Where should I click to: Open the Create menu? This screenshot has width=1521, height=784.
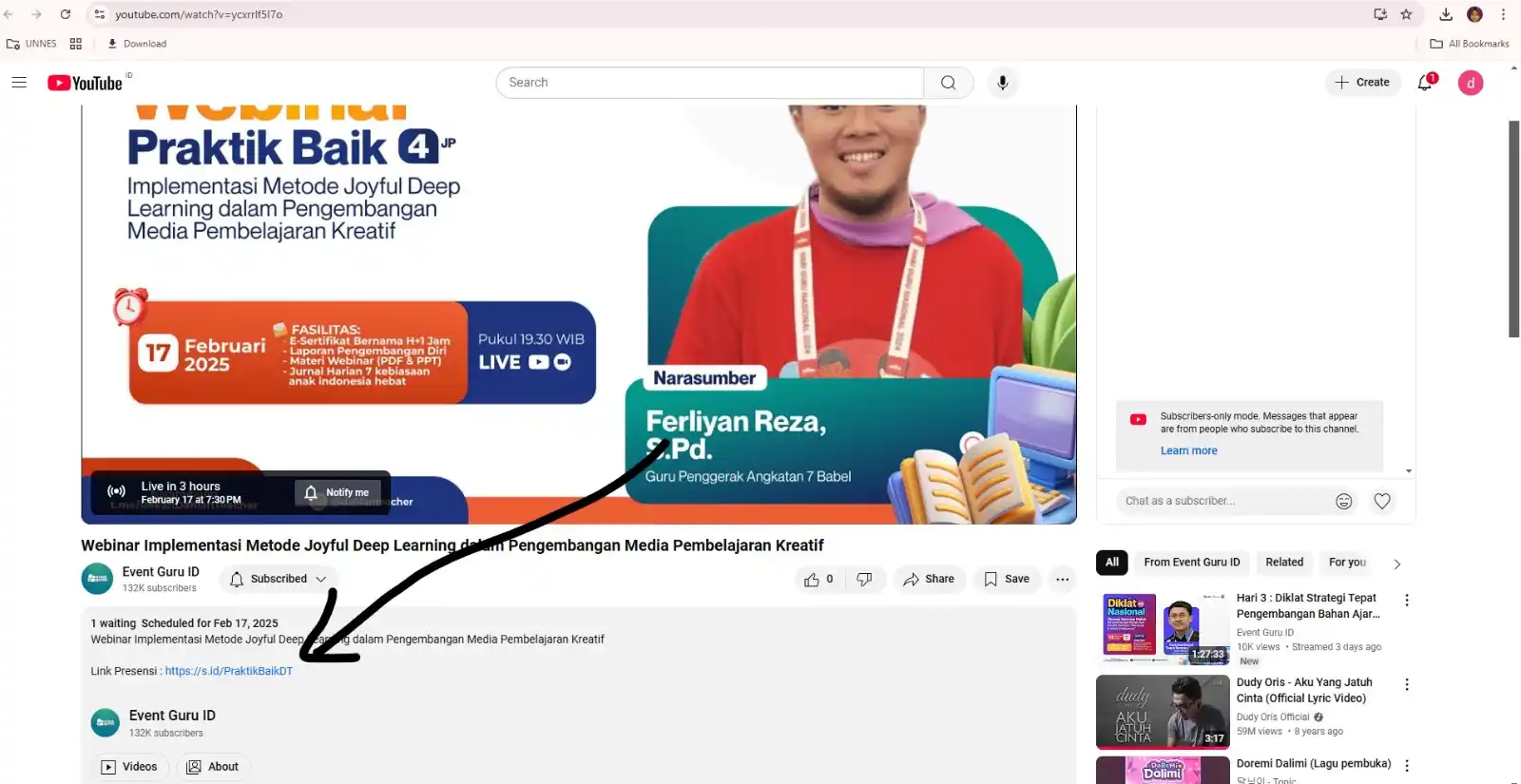click(x=1362, y=83)
